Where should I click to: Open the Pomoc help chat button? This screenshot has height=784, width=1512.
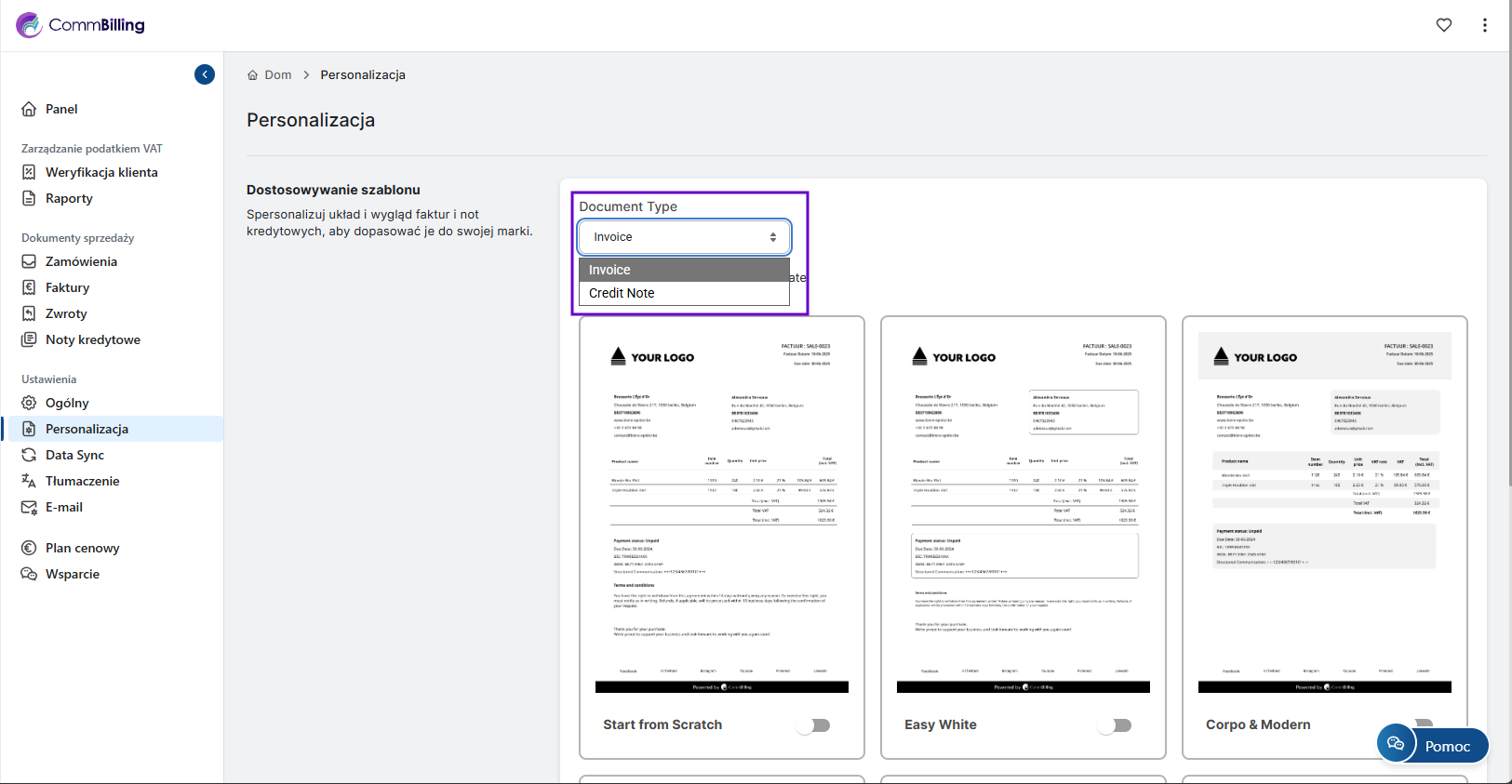pyautogui.click(x=1433, y=745)
